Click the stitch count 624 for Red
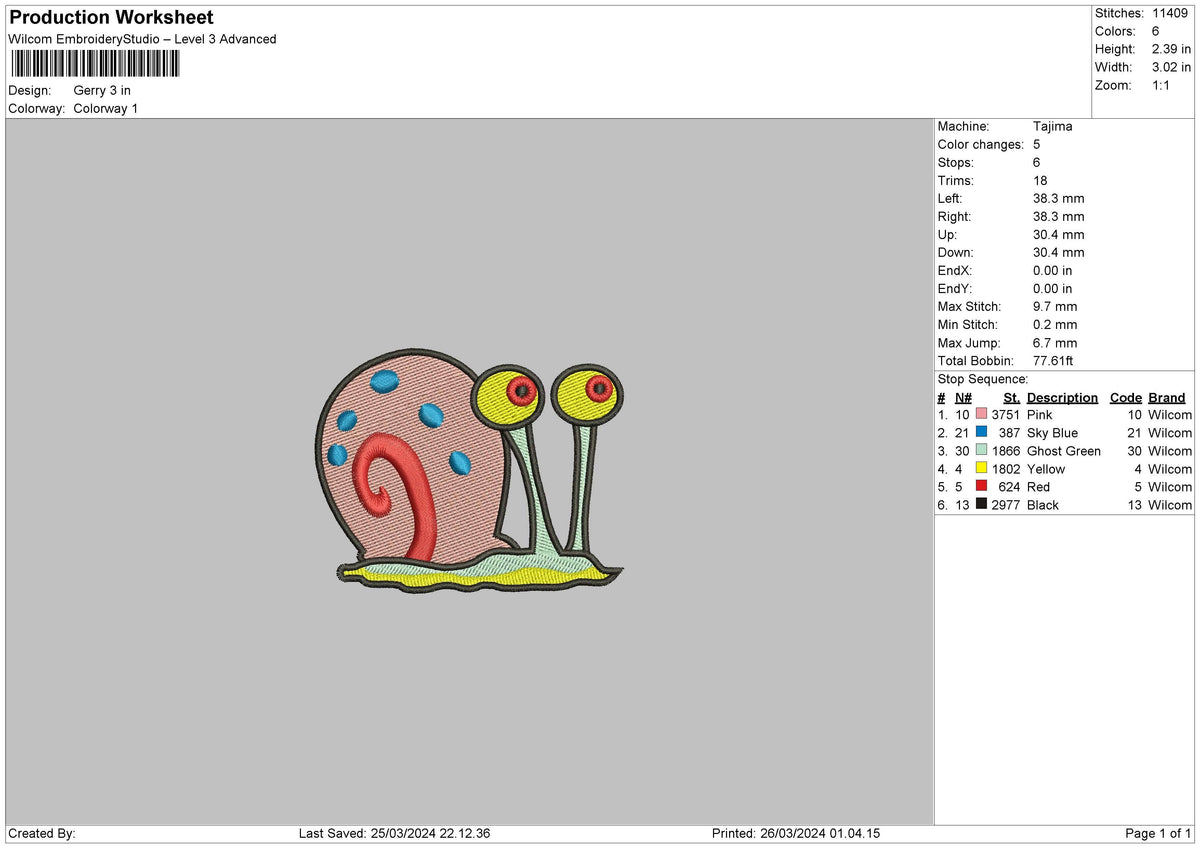The height and width of the screenshot is (848, 1200). pos(1010,486)
